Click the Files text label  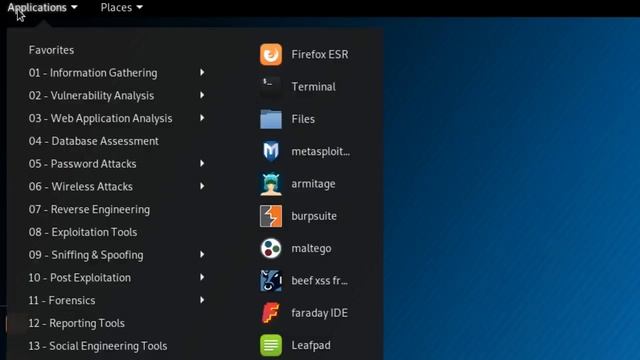[303, 119]
